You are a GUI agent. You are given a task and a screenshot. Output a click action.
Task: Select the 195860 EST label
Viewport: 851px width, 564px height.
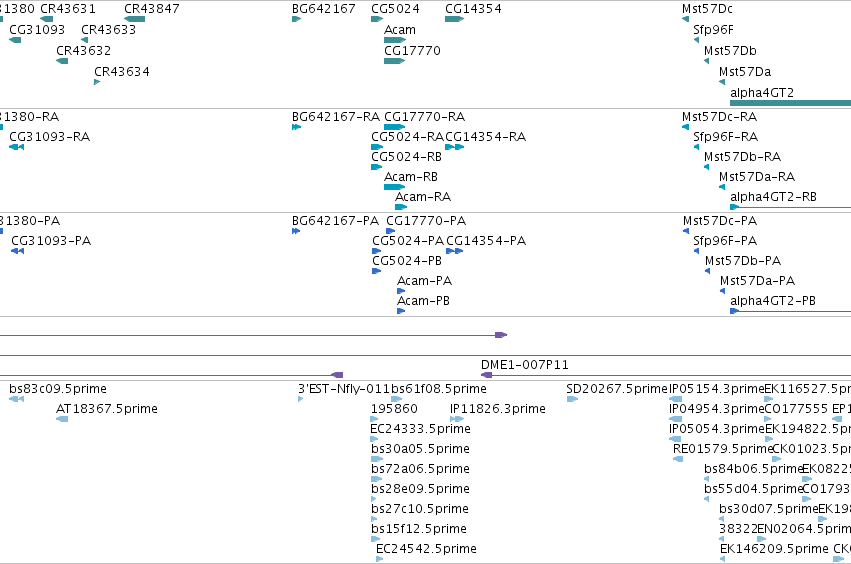pos(395,409)
